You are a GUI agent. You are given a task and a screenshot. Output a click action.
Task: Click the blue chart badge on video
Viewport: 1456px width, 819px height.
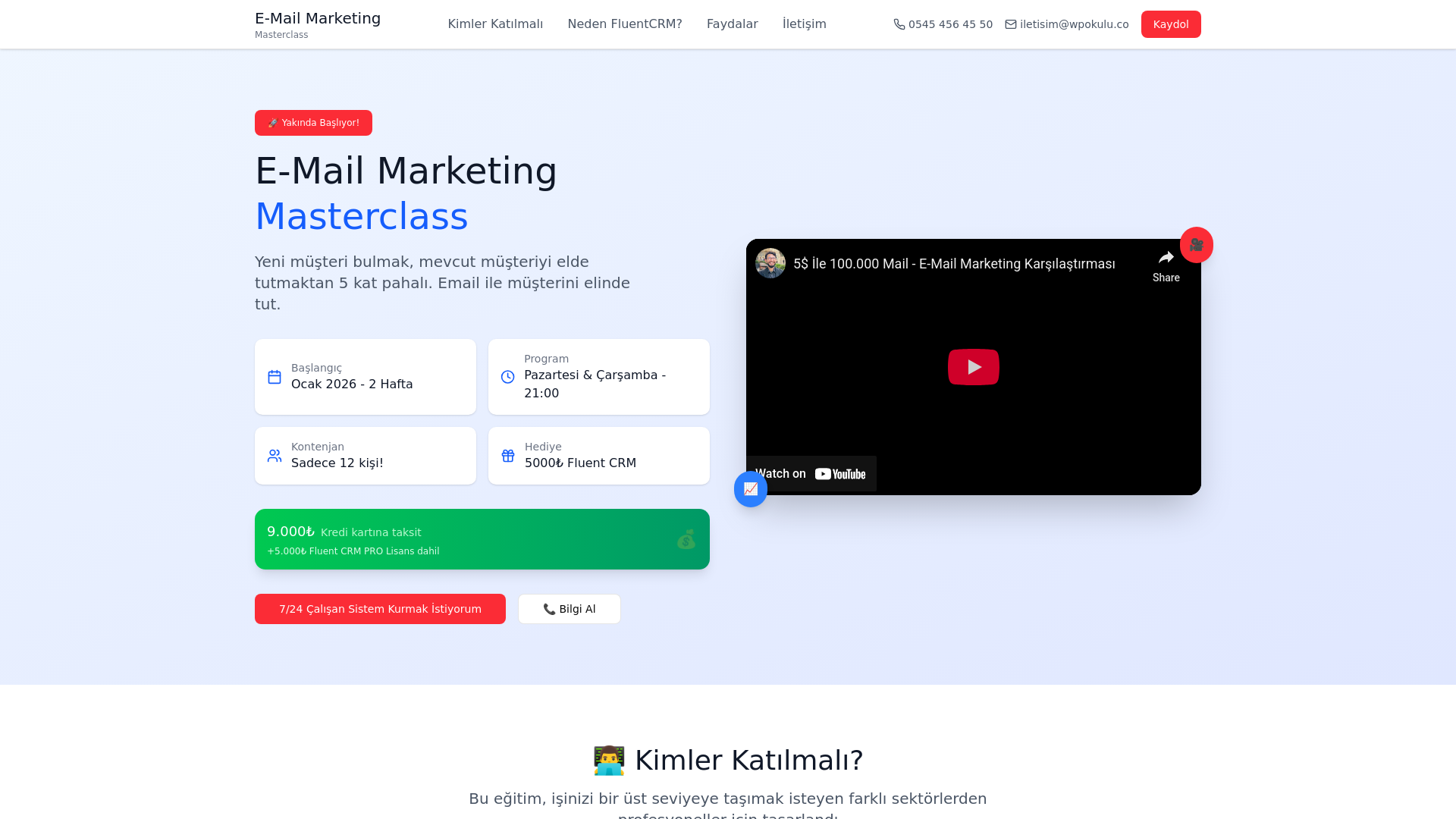pyautogui.click(x=751, y=489)
